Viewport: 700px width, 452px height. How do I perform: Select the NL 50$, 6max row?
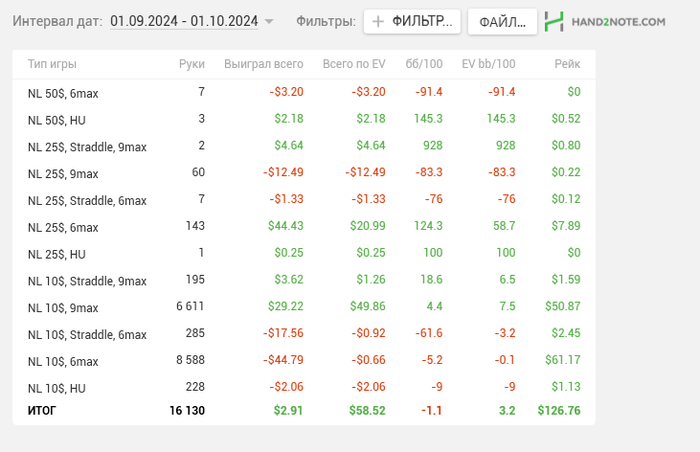coord(304,92)
